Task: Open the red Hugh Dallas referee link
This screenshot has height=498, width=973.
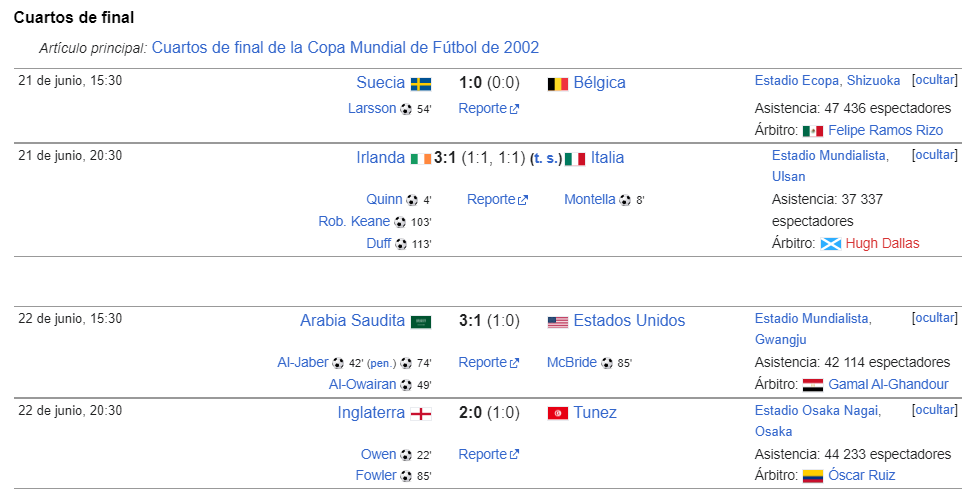Action: coord(882,244)
